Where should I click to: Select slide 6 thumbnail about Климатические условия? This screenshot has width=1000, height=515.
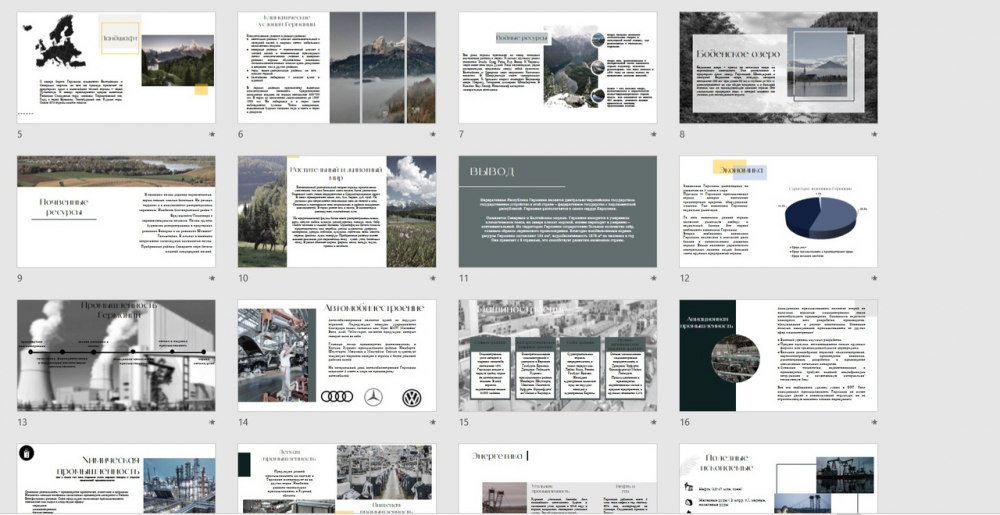[337, 68]
